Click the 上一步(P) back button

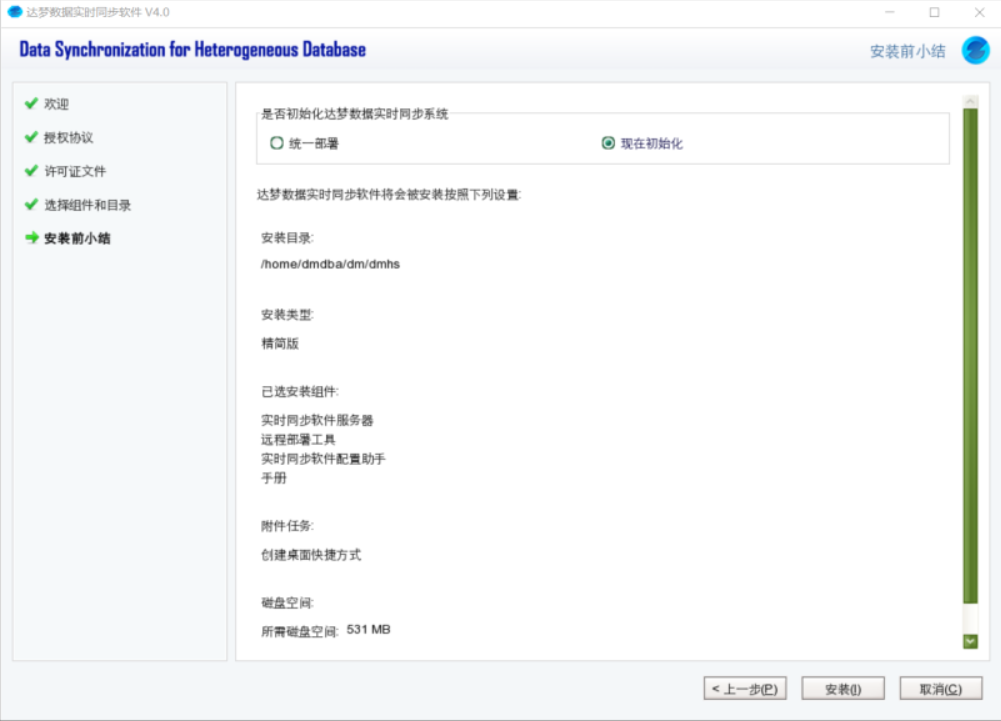745,688
